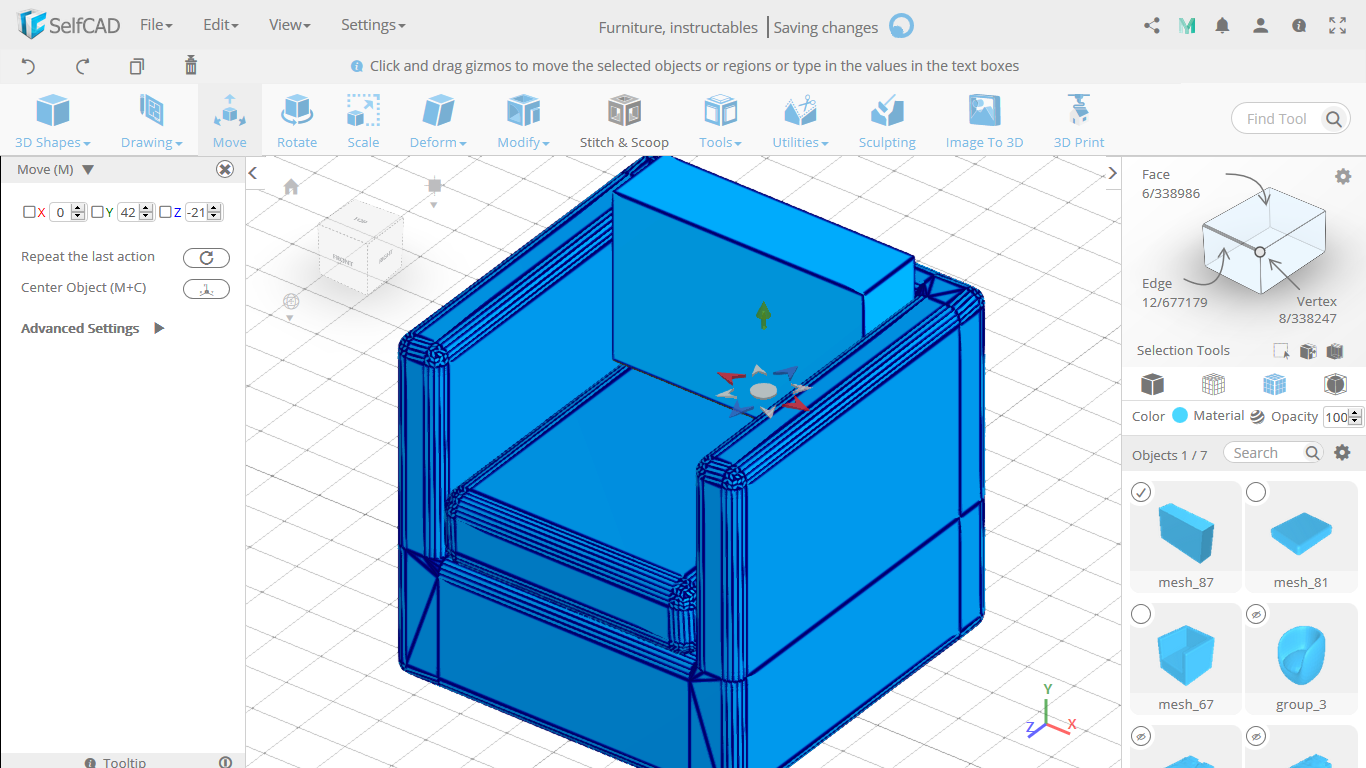
Task: Open the Deform tools dropdown
Action: 438,121
